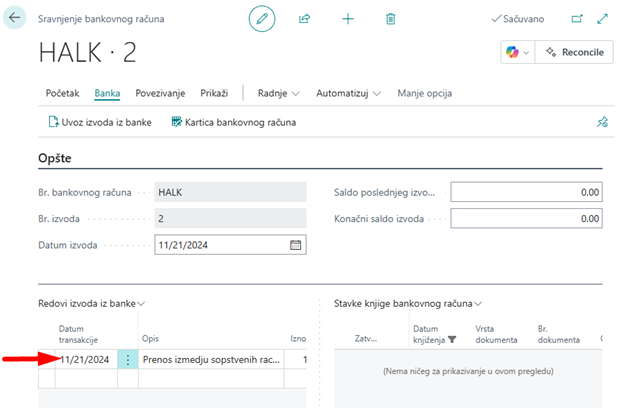Open the Copilot dropdown
624x408 pixels.
(517, 53)
